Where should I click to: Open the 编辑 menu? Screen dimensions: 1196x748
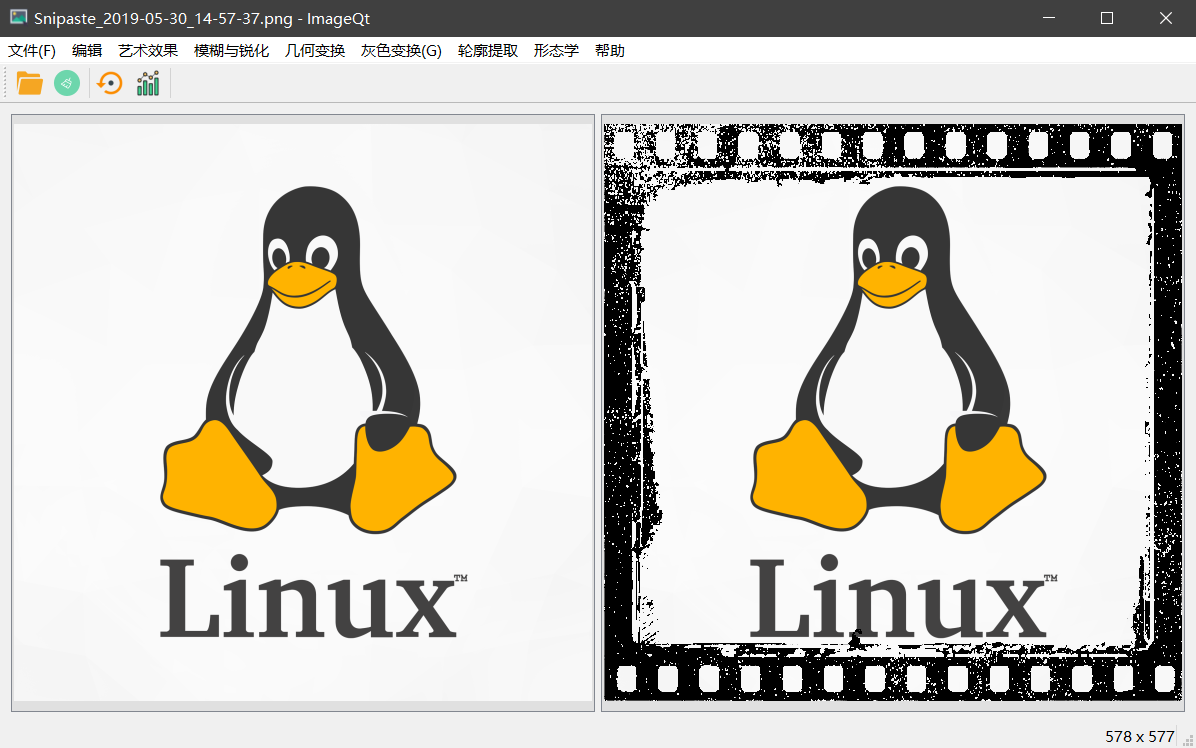point(87,50)
